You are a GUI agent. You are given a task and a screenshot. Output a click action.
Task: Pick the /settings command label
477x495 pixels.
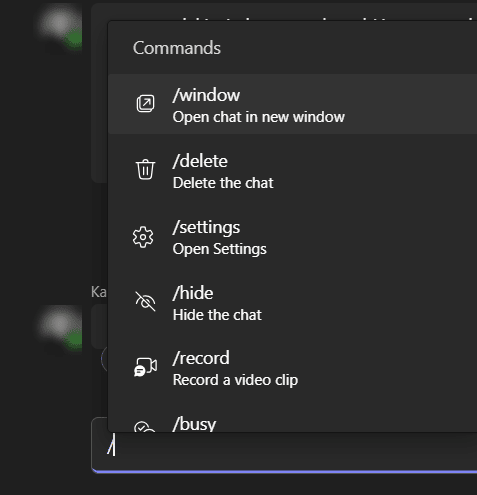206,228
